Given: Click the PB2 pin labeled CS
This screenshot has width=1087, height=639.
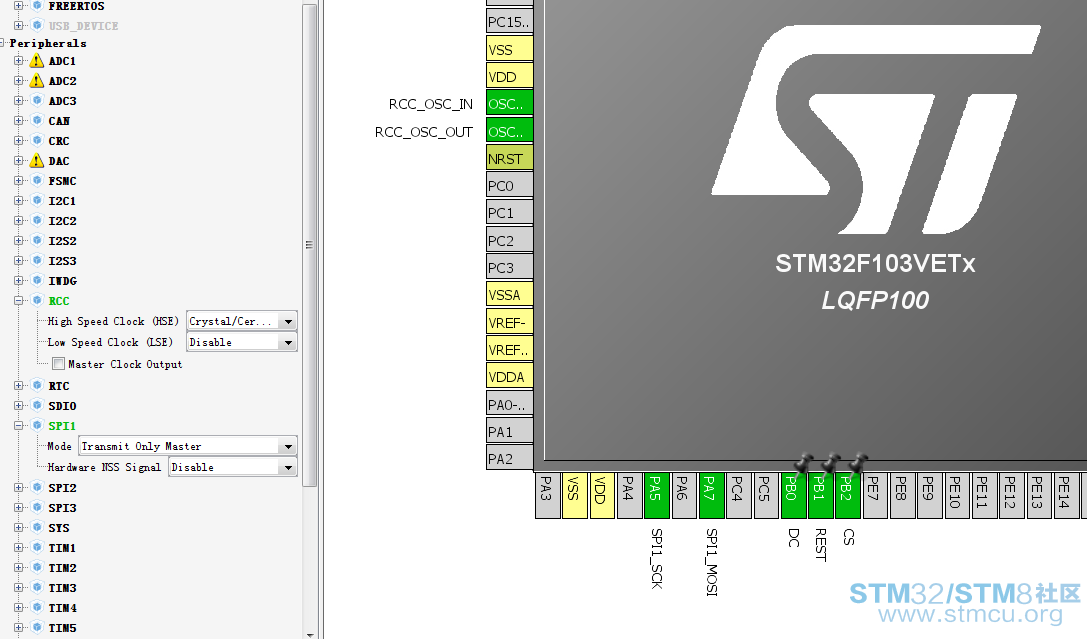Looking at the screenshot, I should click(x=848, y=495).
